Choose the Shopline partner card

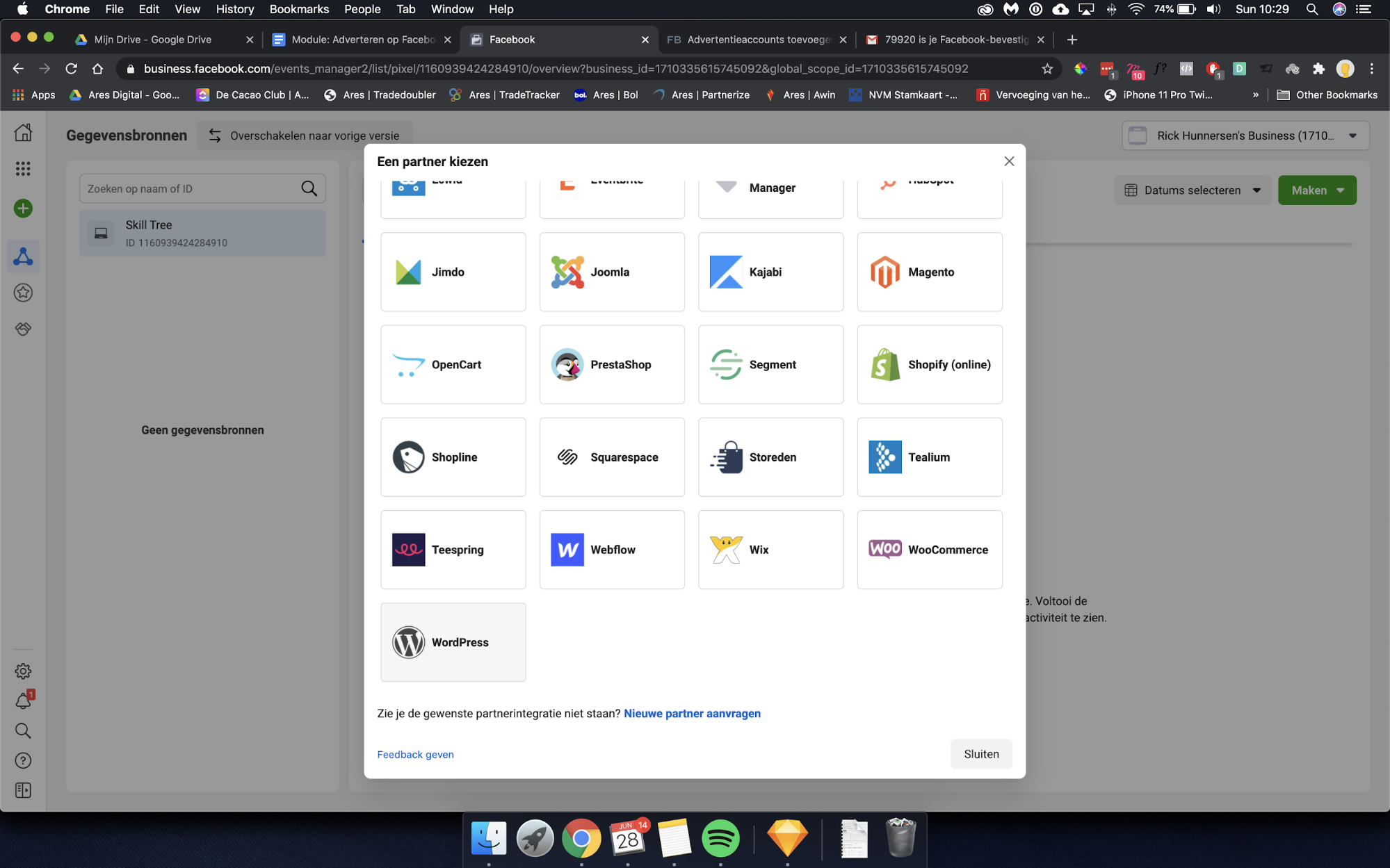pos(453,457)
